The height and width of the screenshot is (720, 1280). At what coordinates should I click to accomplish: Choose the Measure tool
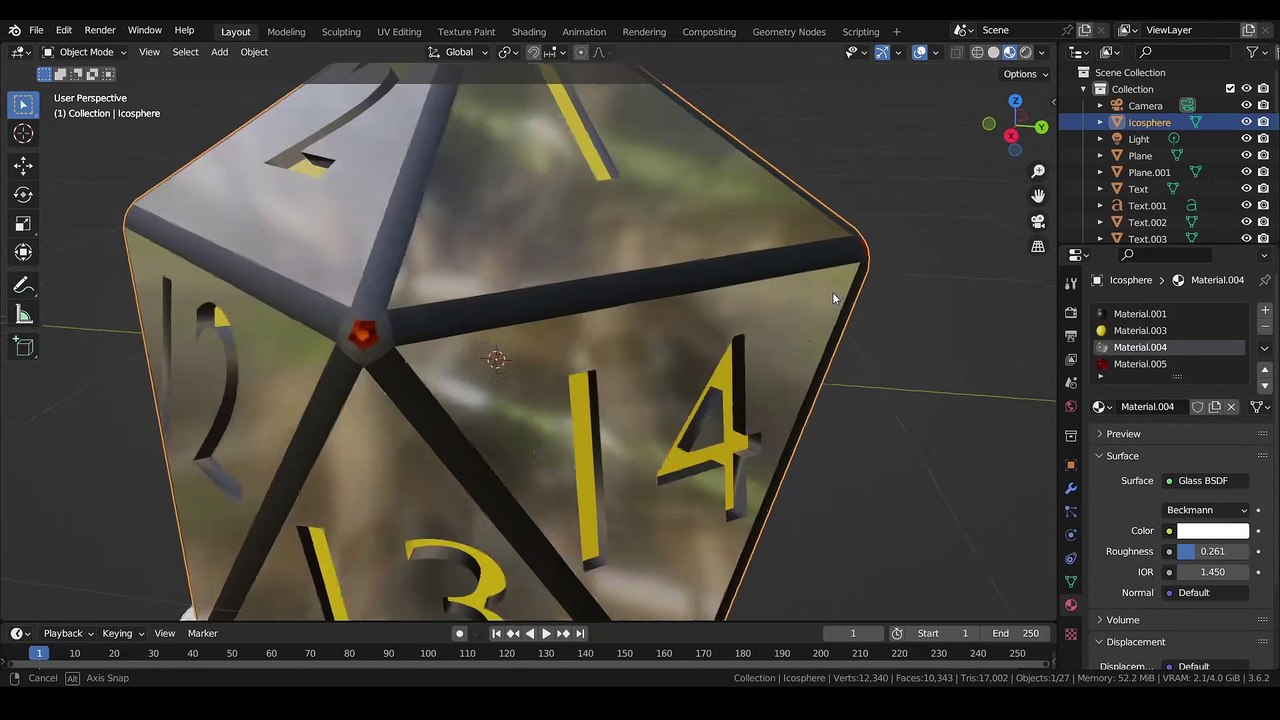pos(23,316)
